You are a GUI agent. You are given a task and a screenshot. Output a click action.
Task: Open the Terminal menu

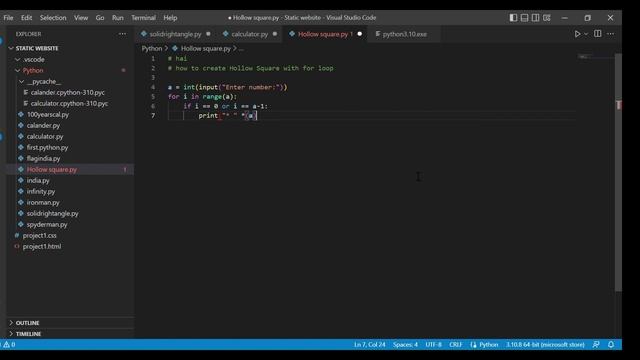[x=143, y=18]
